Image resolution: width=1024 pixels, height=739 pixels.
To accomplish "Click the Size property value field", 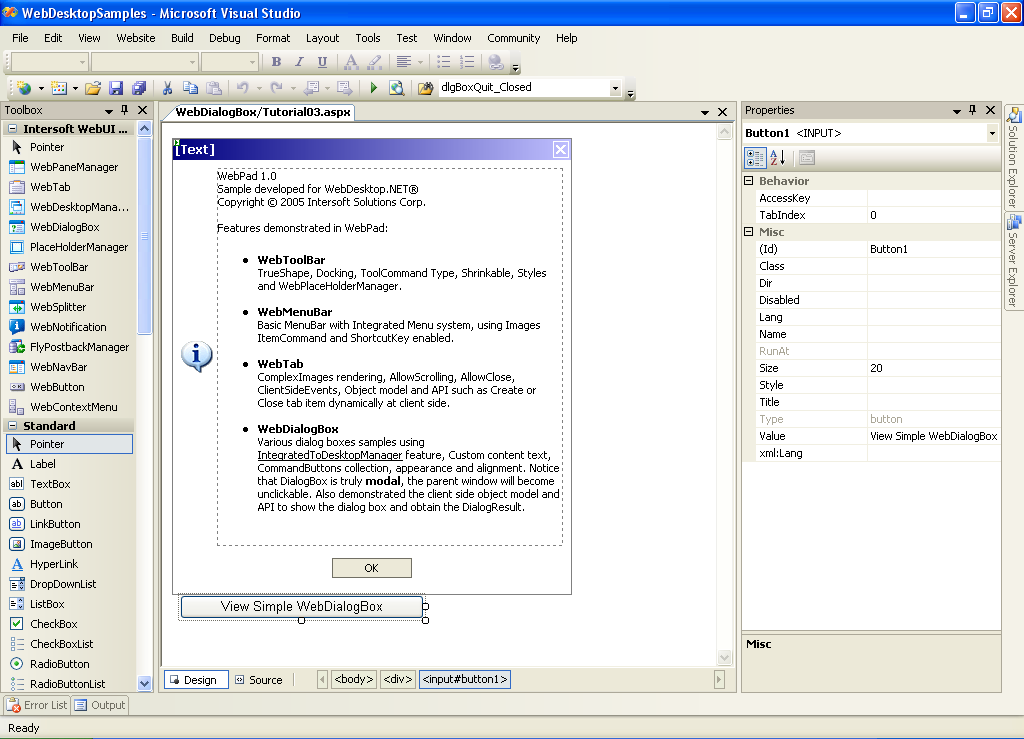I will (x=932, y=368).
